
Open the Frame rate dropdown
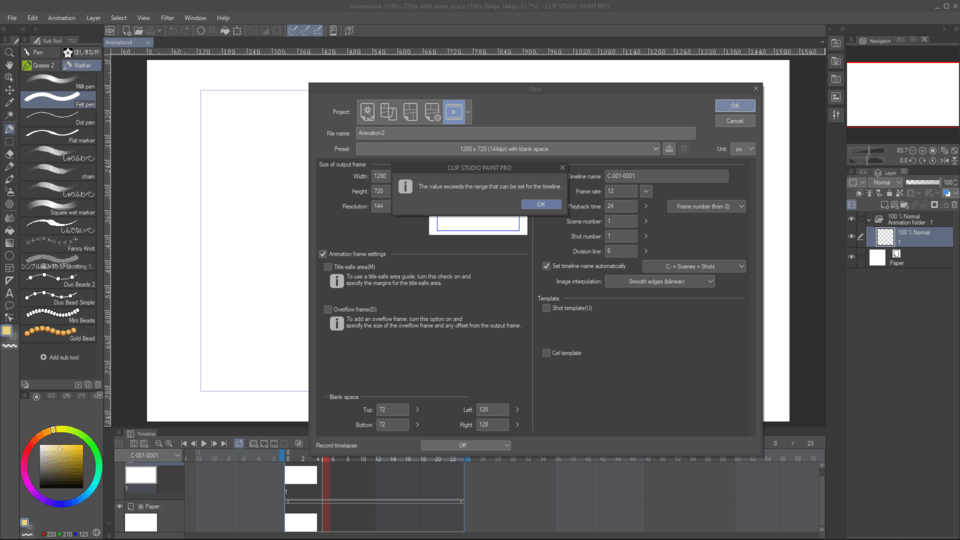pos(645,192)
